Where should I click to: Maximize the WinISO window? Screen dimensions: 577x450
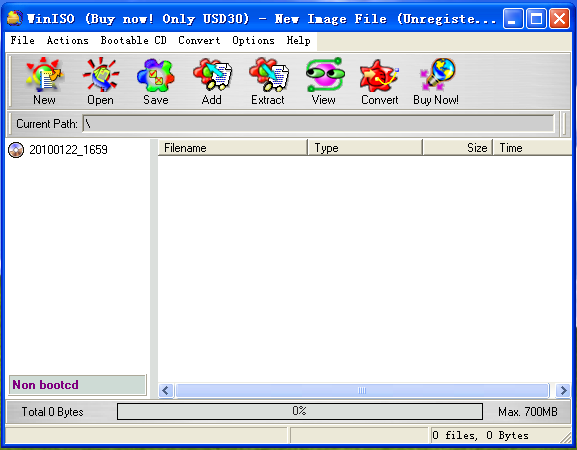click(x=536, y=18)
